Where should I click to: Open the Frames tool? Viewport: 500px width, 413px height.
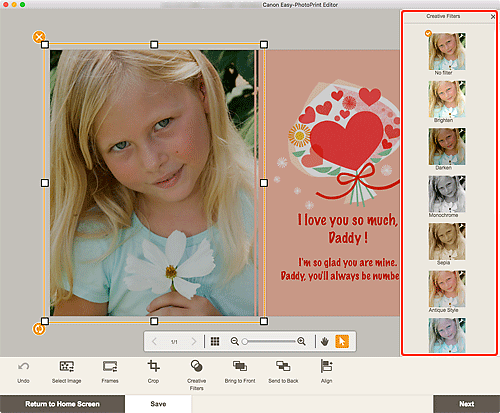pos(110,366)
